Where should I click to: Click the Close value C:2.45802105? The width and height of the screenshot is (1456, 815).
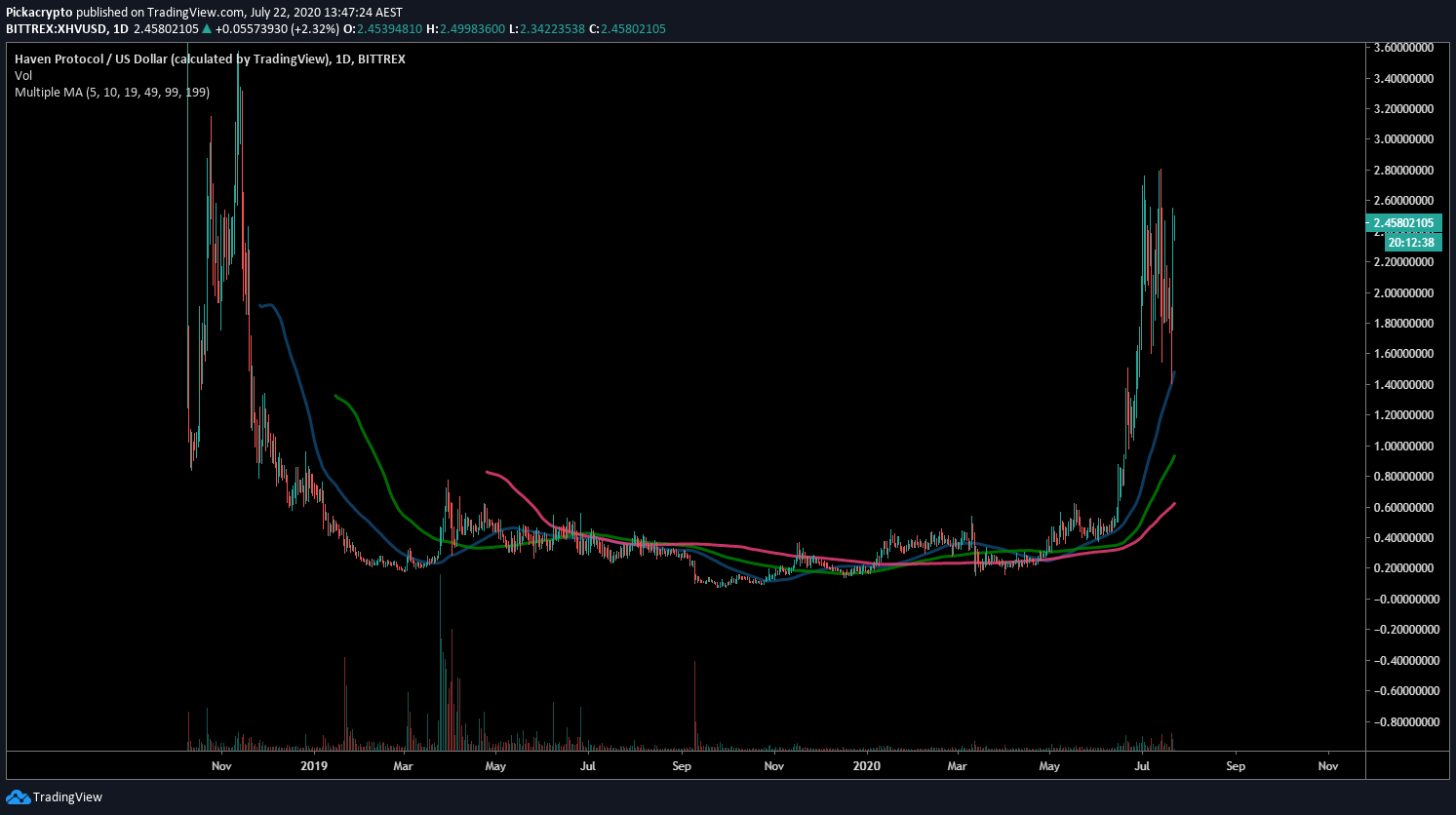[x=628, y=29]
